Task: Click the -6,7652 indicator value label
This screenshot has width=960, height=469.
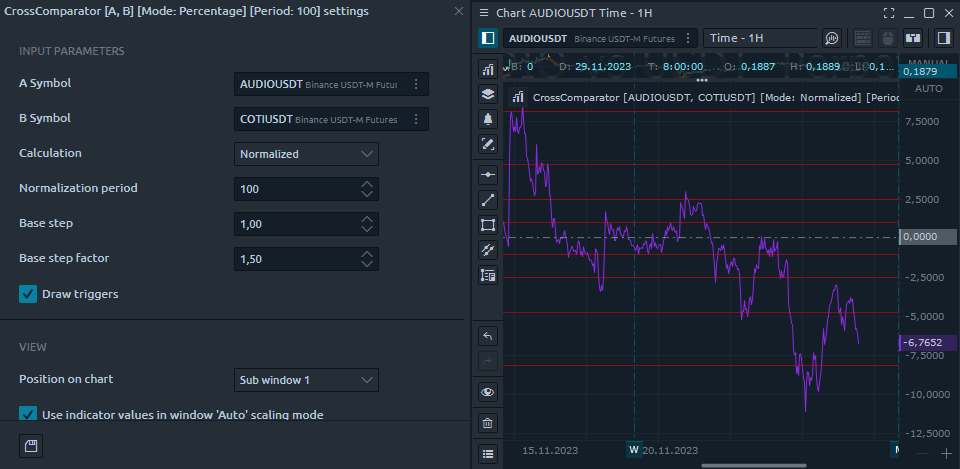Action: tap(928, 343)
